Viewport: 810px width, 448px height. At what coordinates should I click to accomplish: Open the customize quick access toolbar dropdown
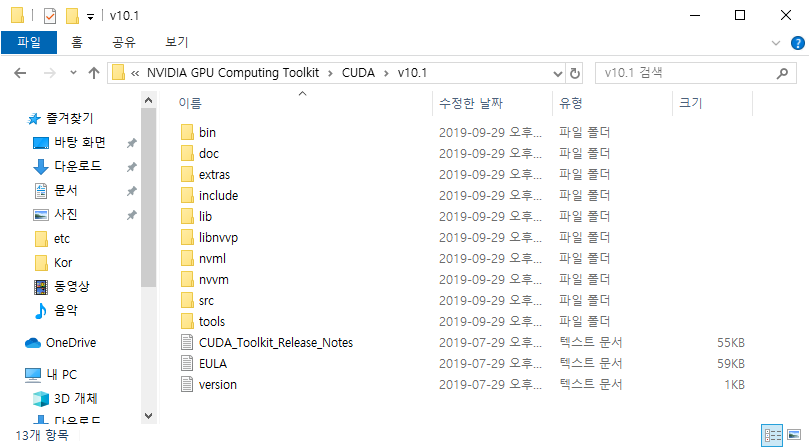[x=90, y=17]
